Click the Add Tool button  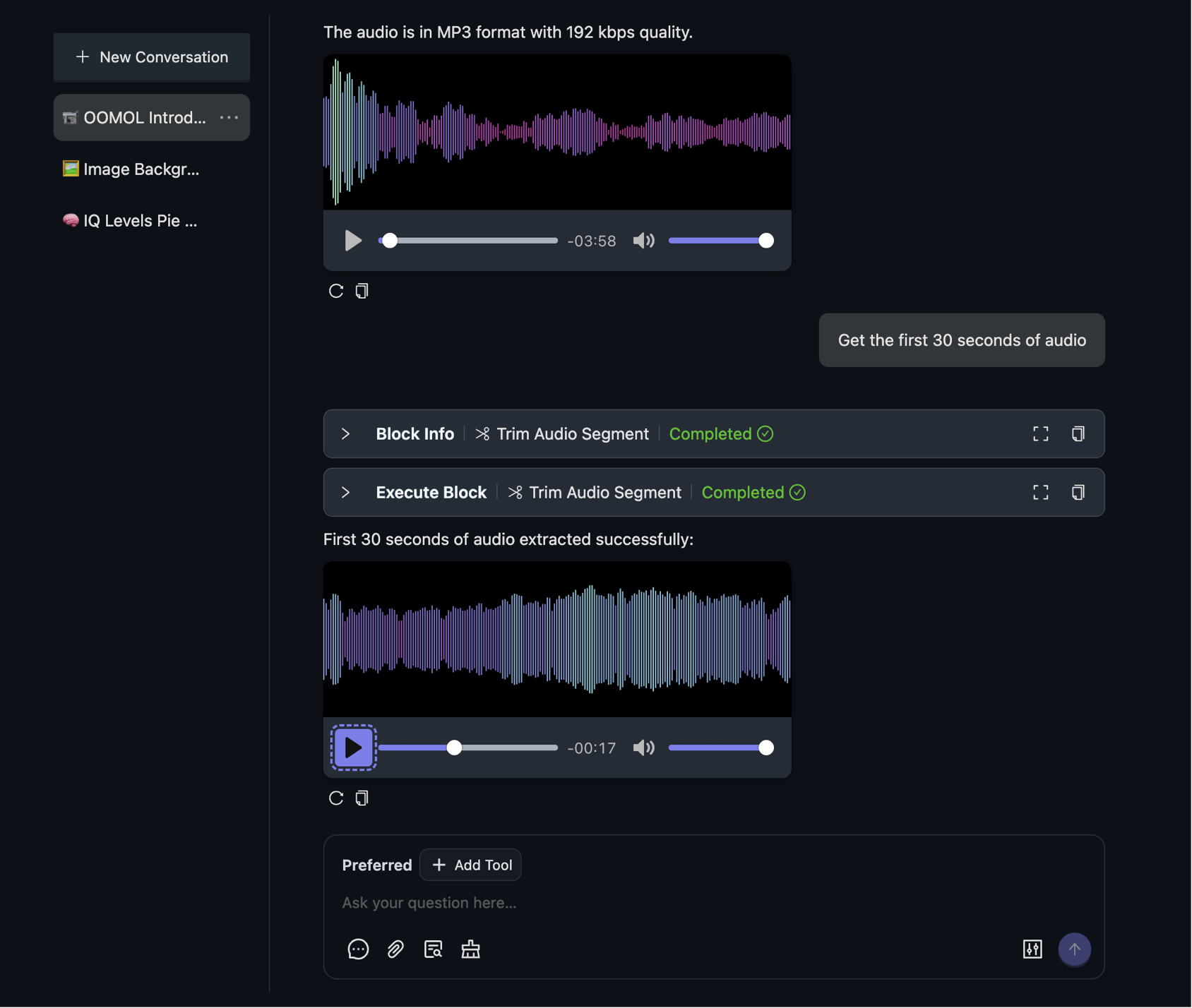point(471,865)
